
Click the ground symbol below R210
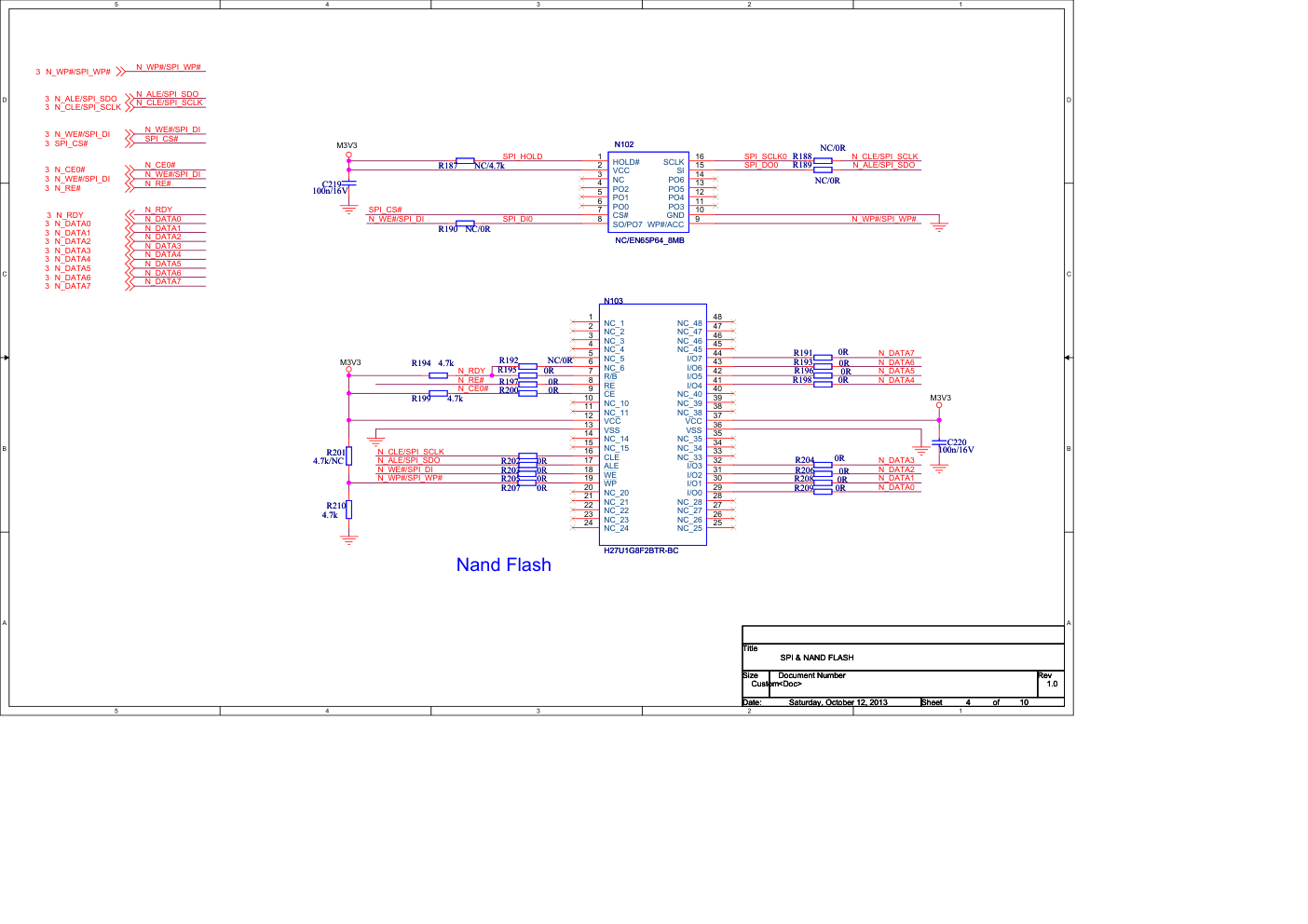pos(348,538)
